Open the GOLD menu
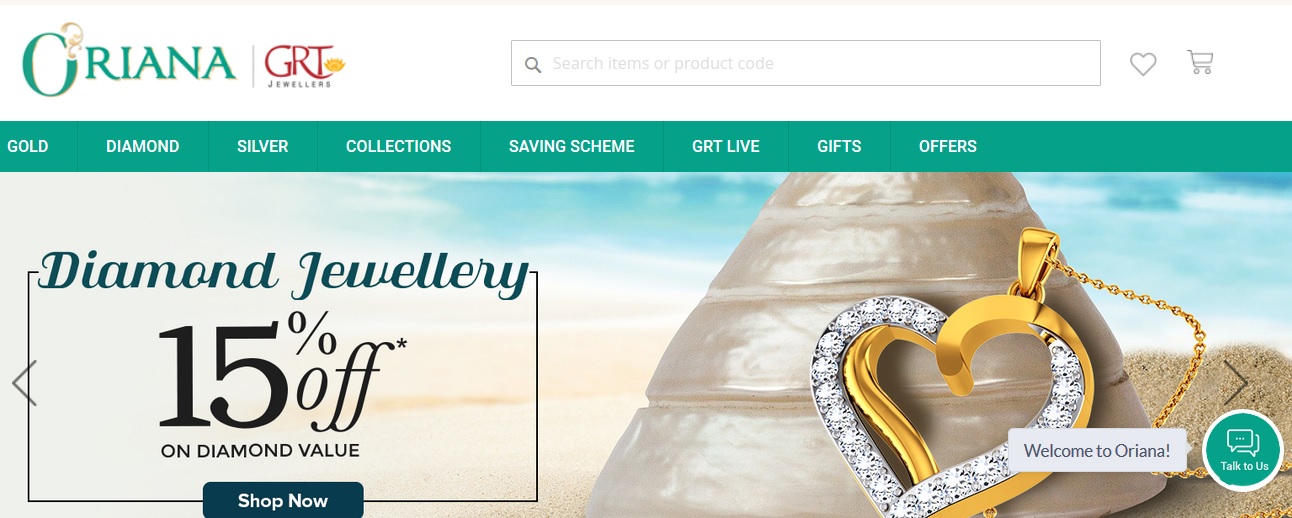1292x518 pixels. [x=28, y=146]
